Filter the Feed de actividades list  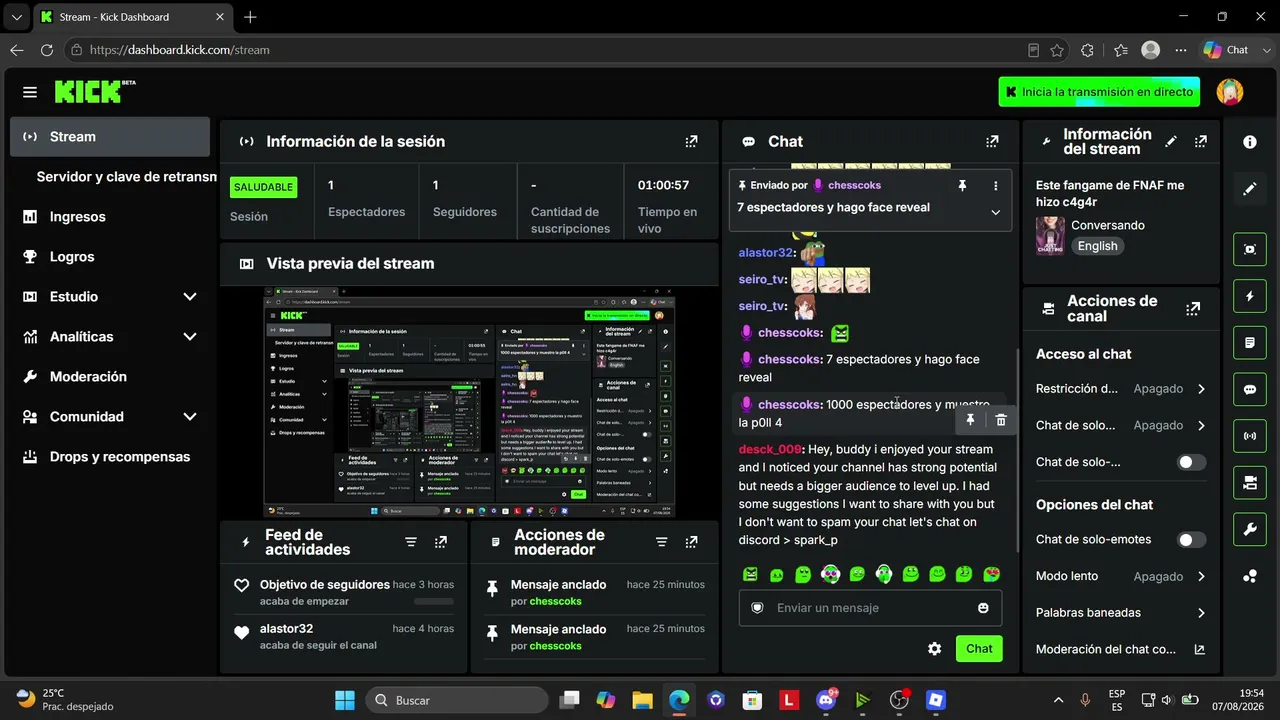[410, 542]
